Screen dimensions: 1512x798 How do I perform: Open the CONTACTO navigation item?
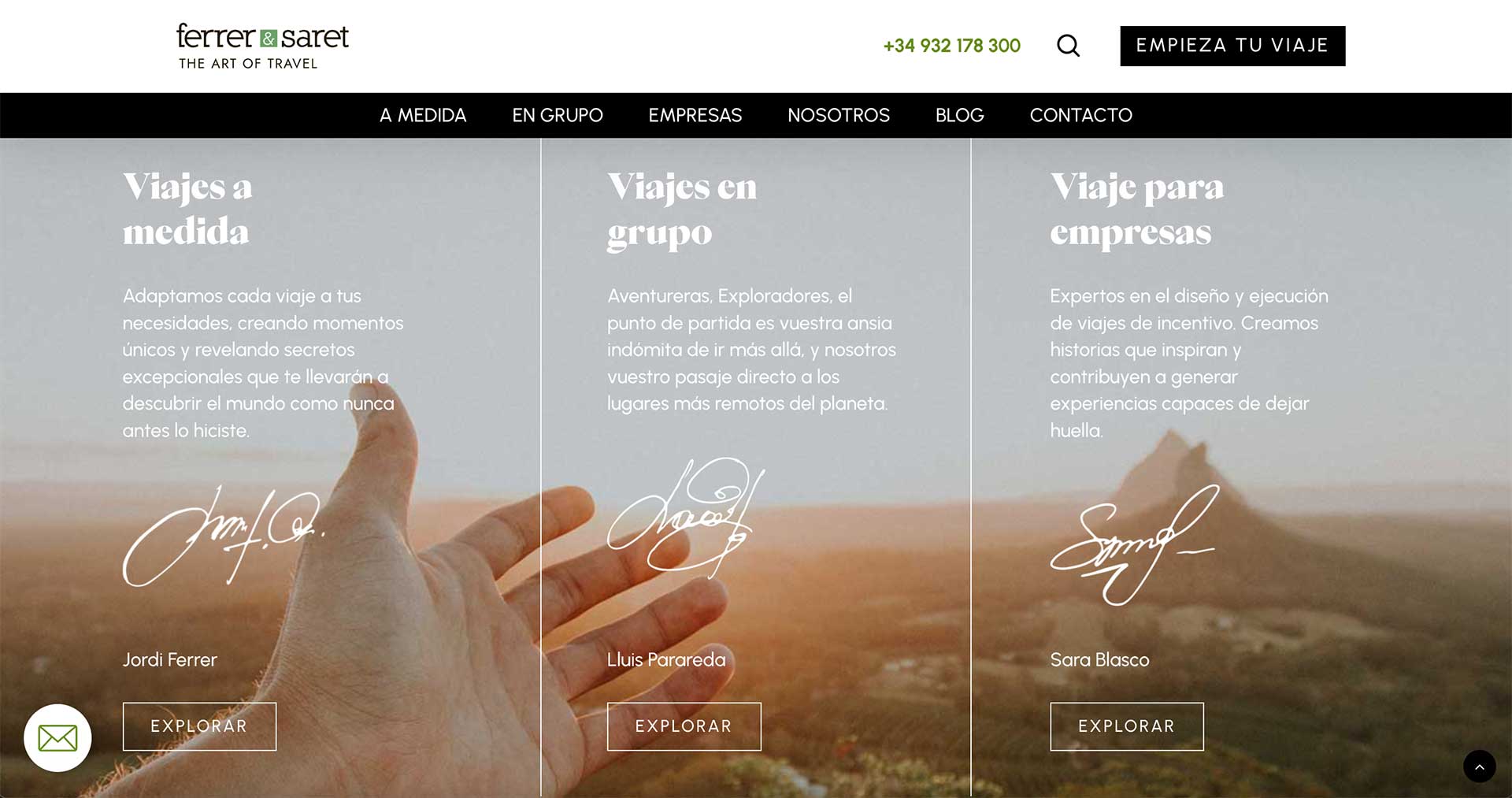tap(1081, 115)
